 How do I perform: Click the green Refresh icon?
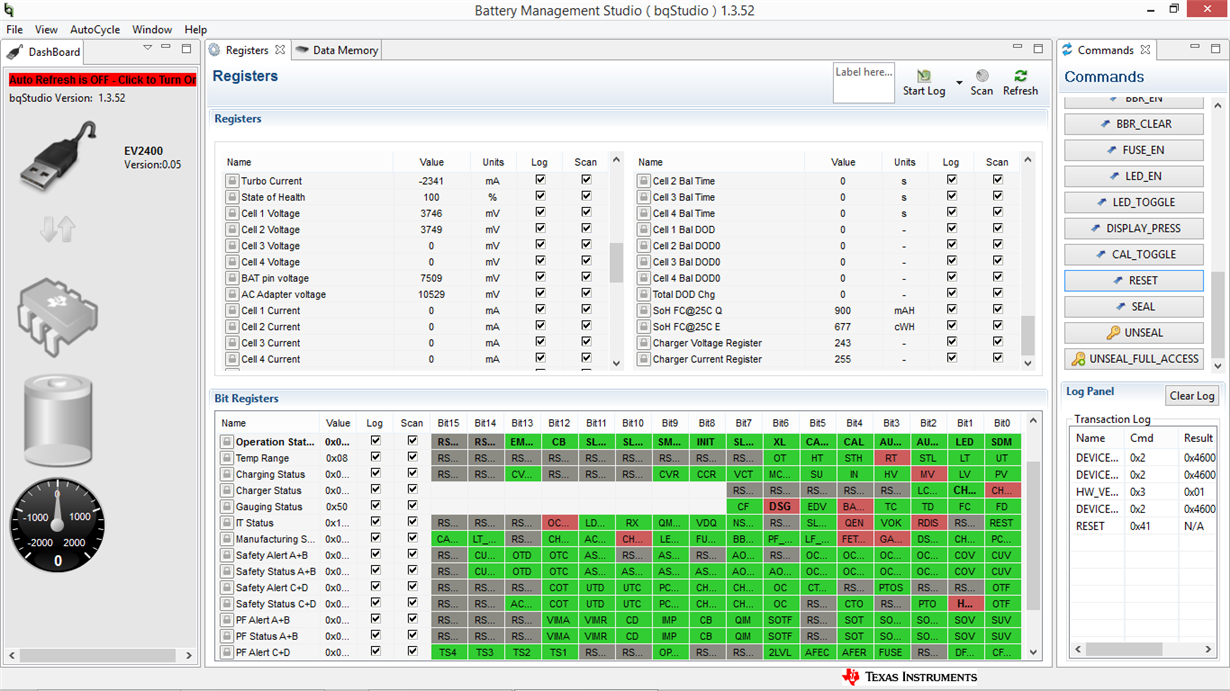[1020, 76]
